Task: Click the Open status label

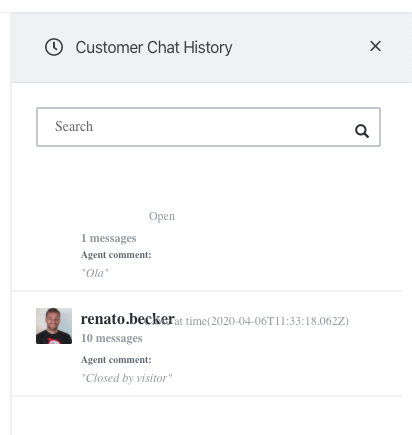Action: click(x=162, y=216)
